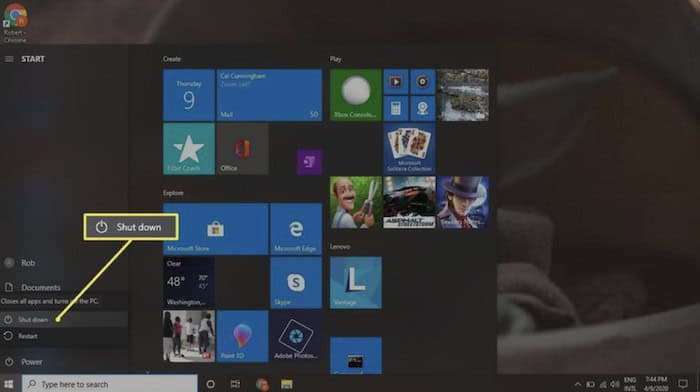Choose Restart in the power menu
Screen dimensions: 700x392
pyautogui.click(x=64, y=336)
